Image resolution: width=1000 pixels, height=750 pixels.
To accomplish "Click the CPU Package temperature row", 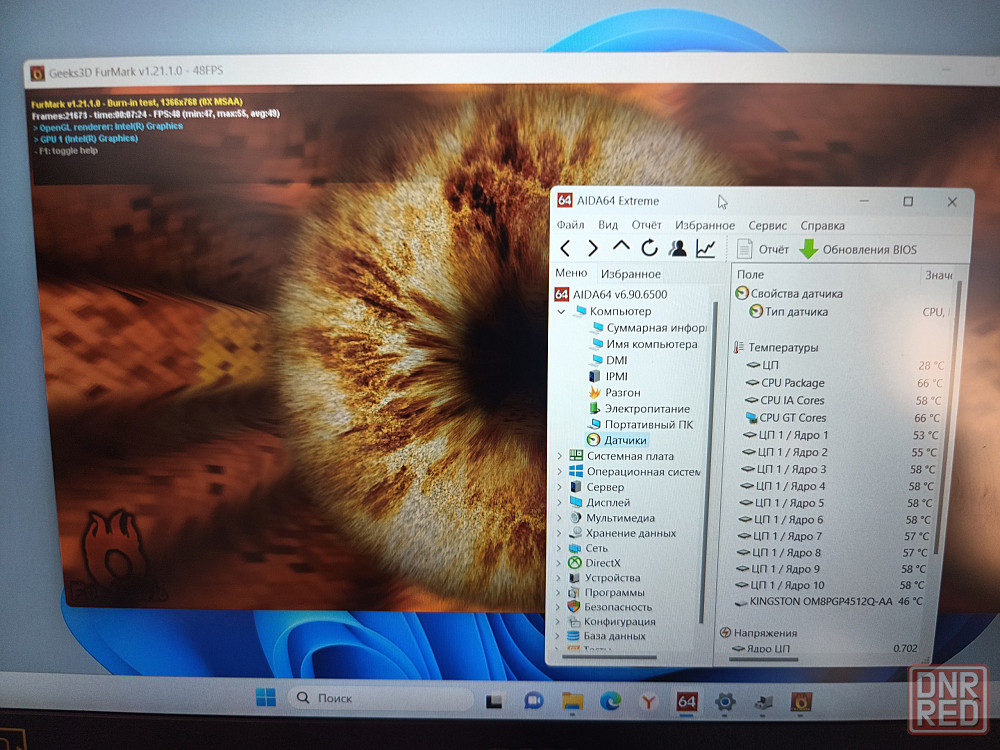I will [842, 383].
